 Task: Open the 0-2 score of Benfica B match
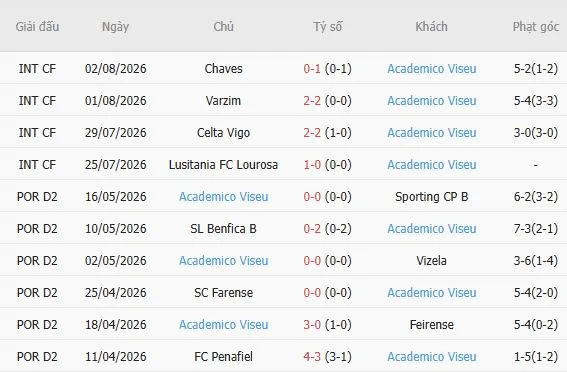pos(312,228)
